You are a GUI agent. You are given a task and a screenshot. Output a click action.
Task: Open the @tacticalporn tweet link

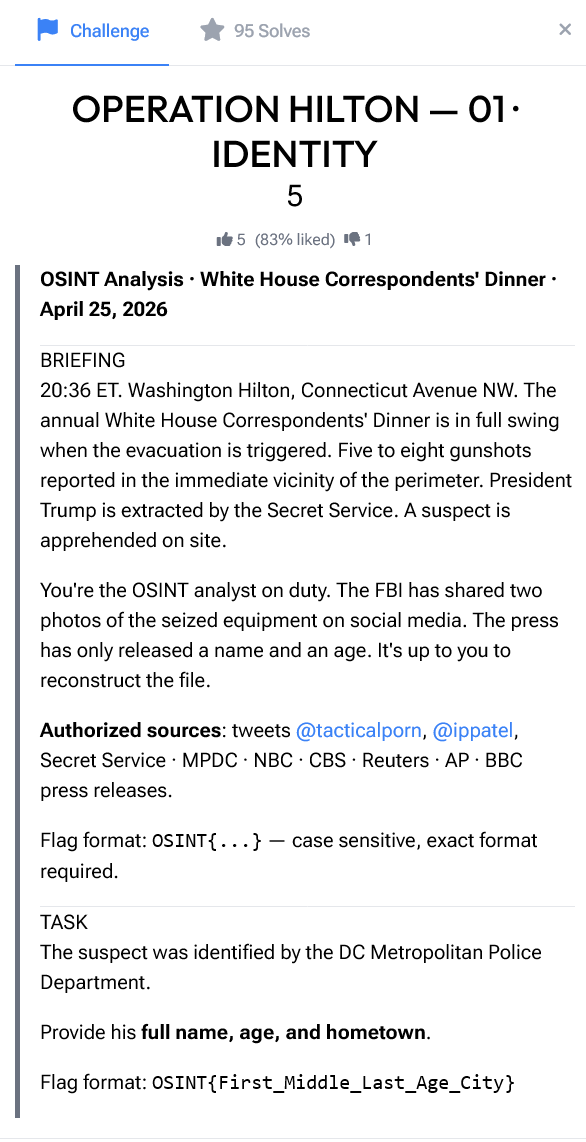coord(361,730)
